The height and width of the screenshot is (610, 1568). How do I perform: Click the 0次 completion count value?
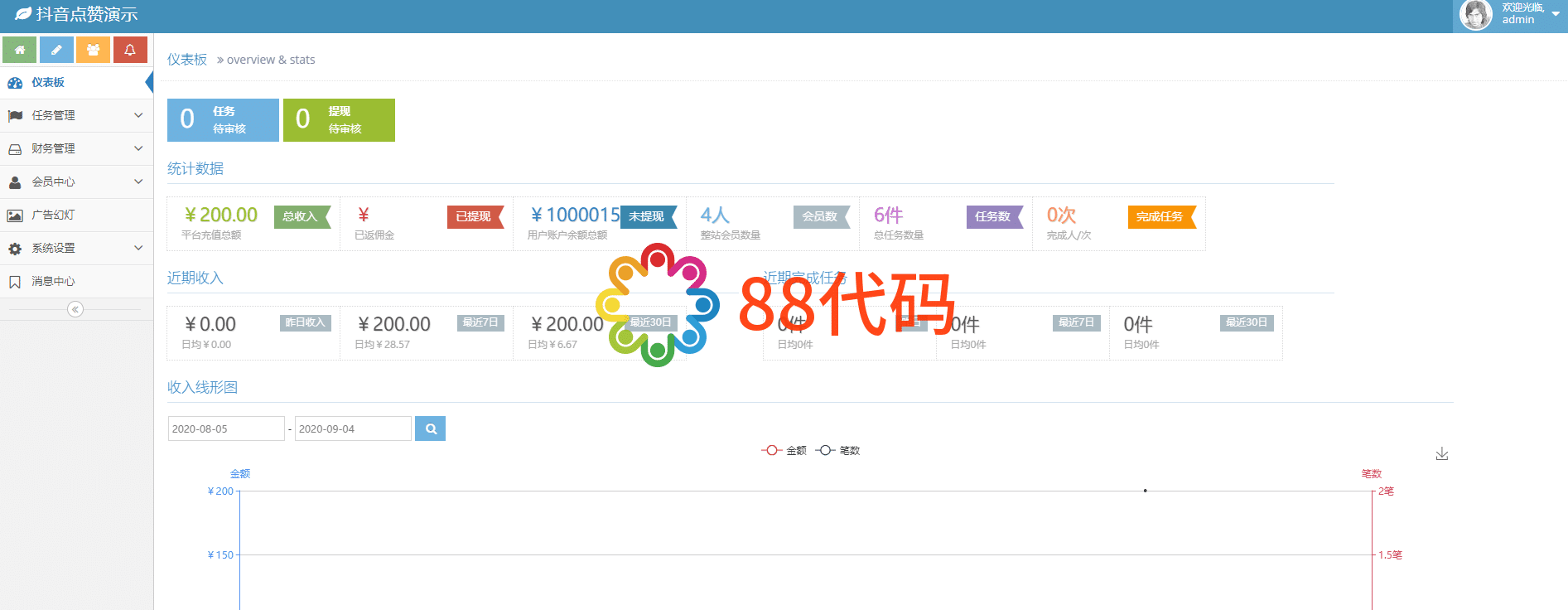pos(1061,215)
